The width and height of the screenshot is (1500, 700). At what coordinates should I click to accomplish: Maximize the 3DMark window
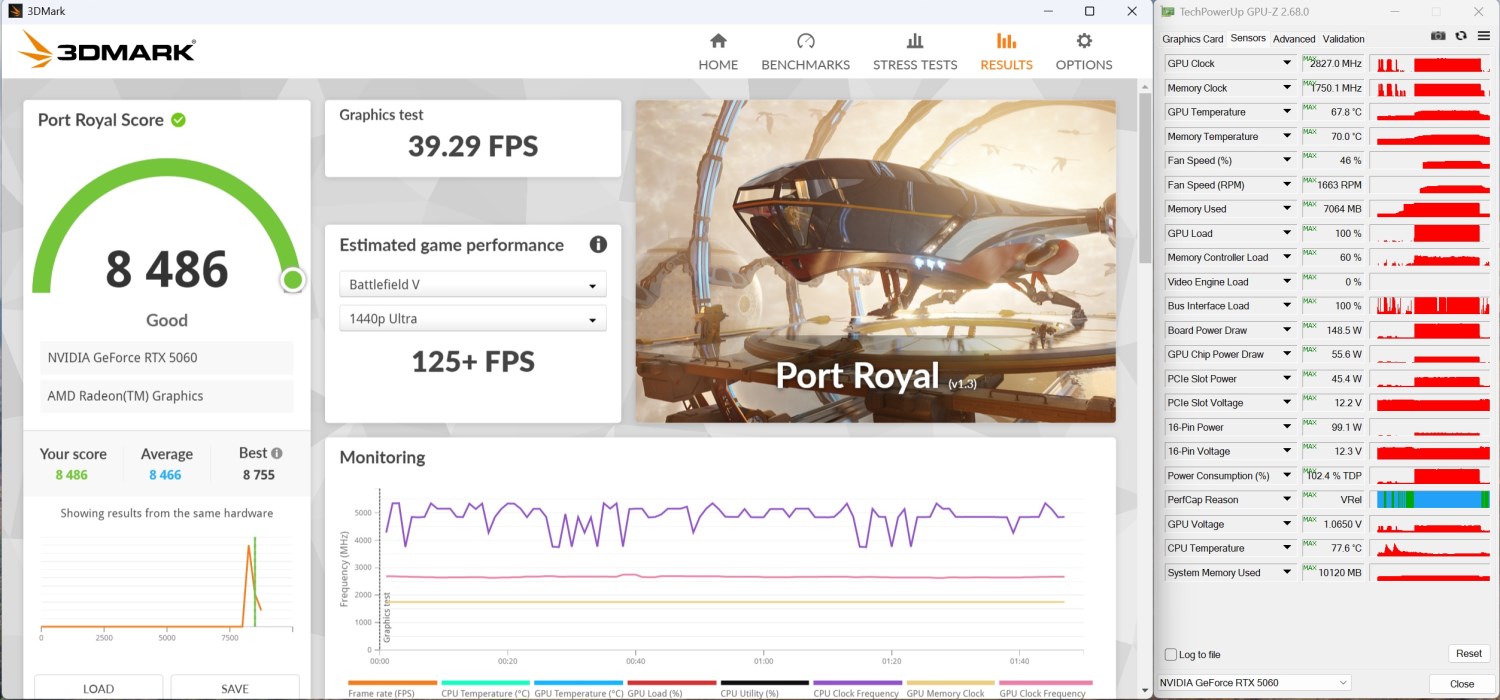[x=1089, y=11]
